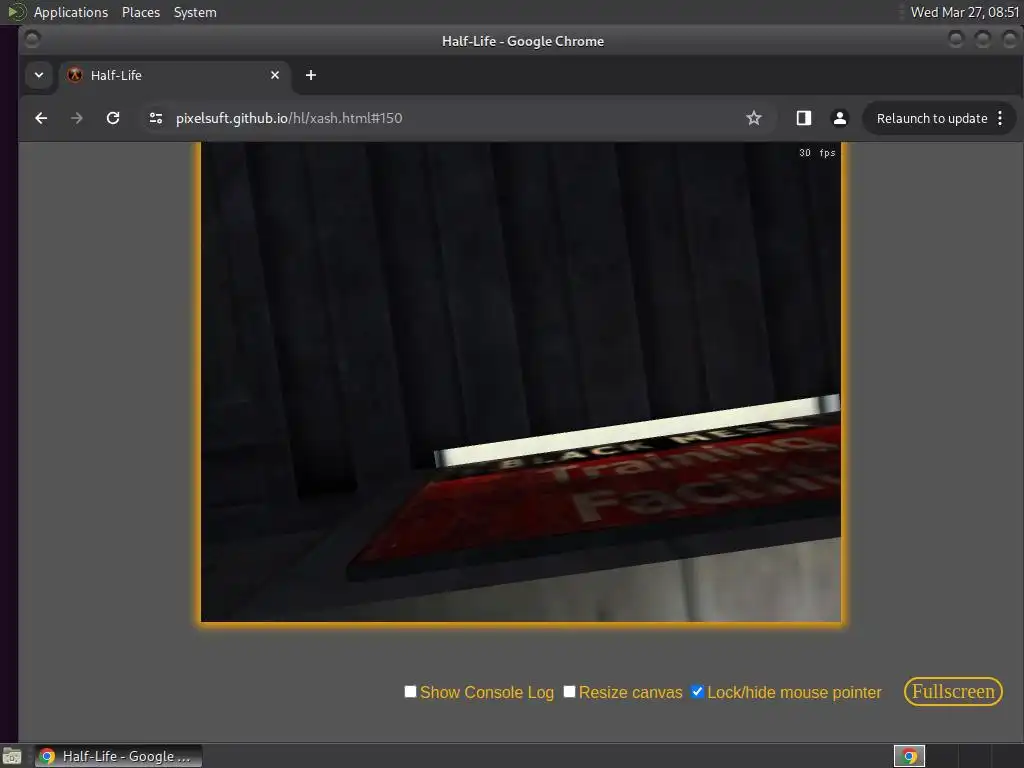Go back with the browser back arrow

[x=41, y=118]
